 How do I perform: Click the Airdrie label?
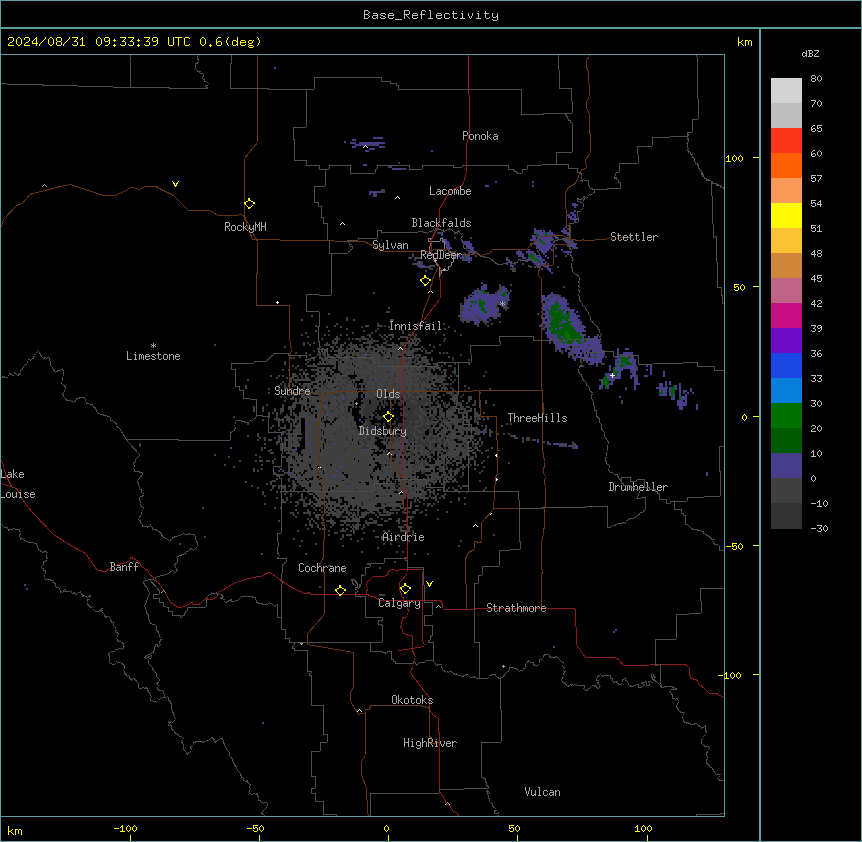click(x=403, y=537)
